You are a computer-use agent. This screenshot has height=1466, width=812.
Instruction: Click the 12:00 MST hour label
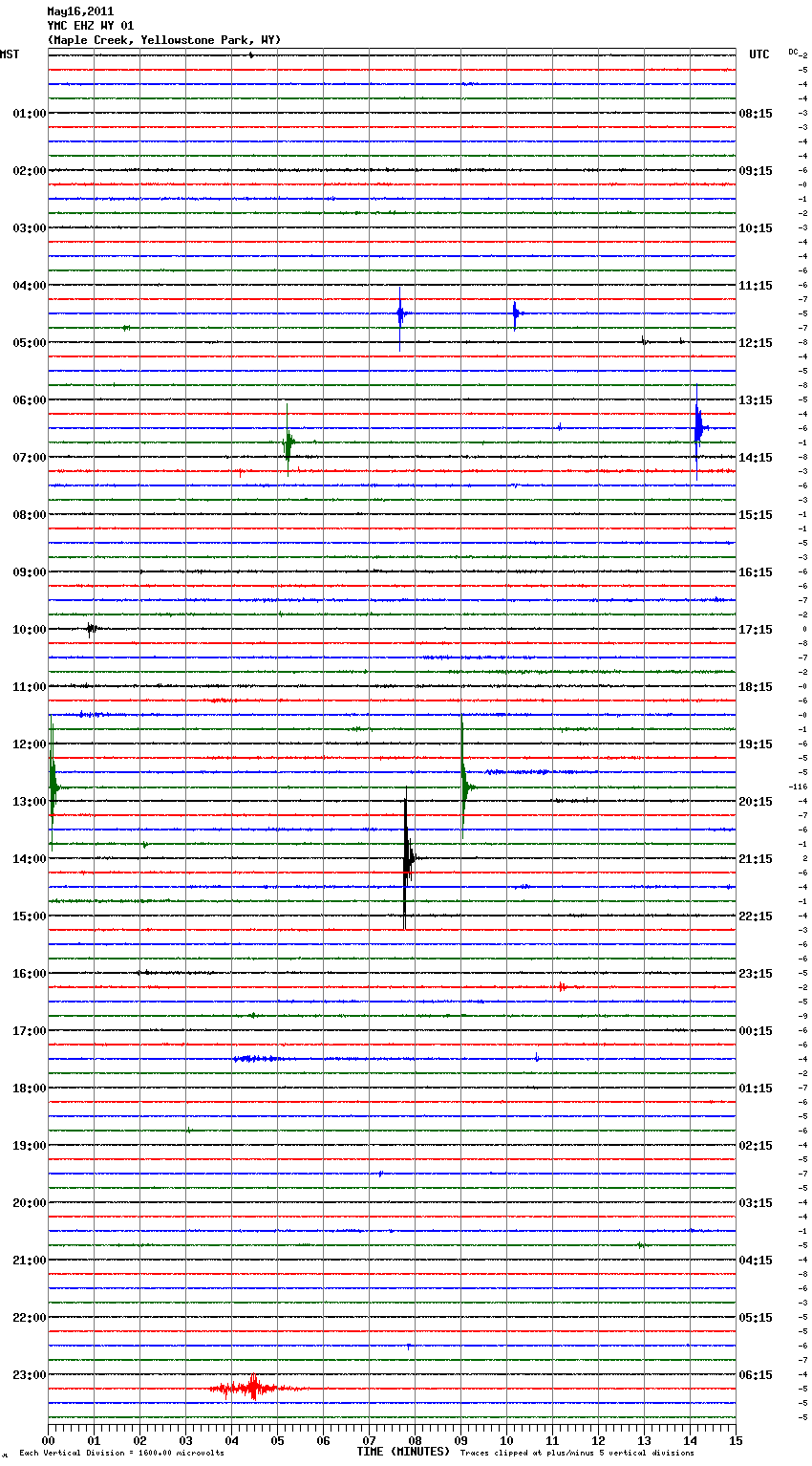point(29,744)
